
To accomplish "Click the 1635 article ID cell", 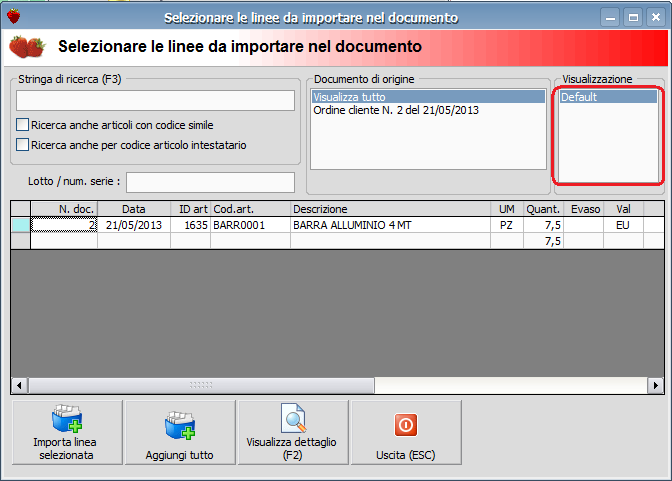I will coord(191,225).
